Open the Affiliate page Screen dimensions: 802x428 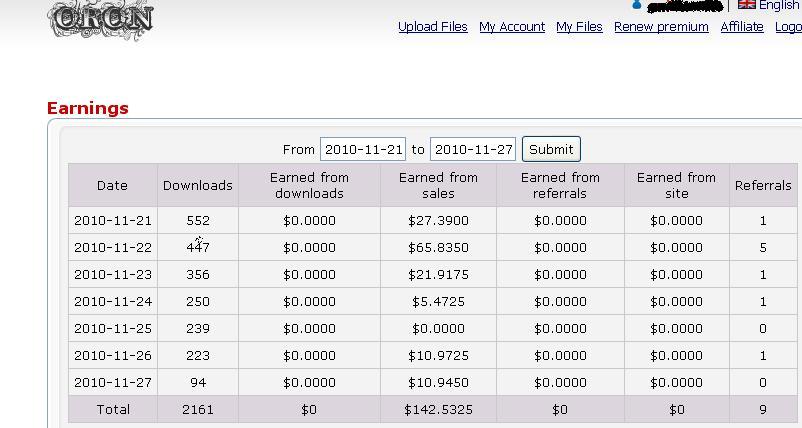(742, 27)
